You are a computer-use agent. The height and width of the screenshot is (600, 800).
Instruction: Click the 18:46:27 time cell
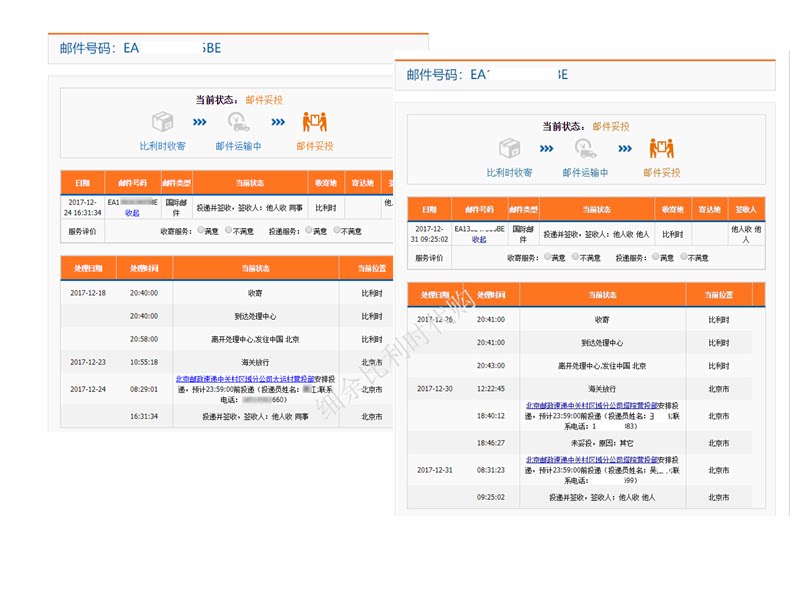[x=491, y=443]
